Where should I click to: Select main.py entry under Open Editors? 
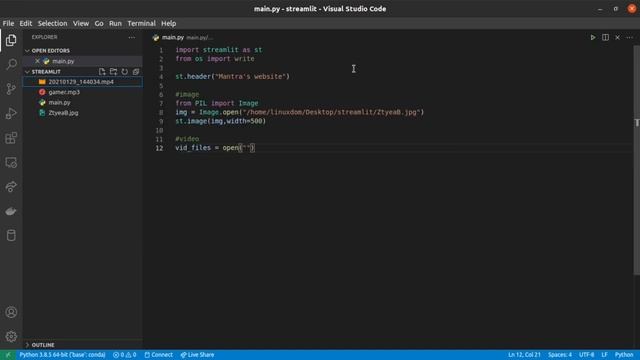click(x=82, y=61)
